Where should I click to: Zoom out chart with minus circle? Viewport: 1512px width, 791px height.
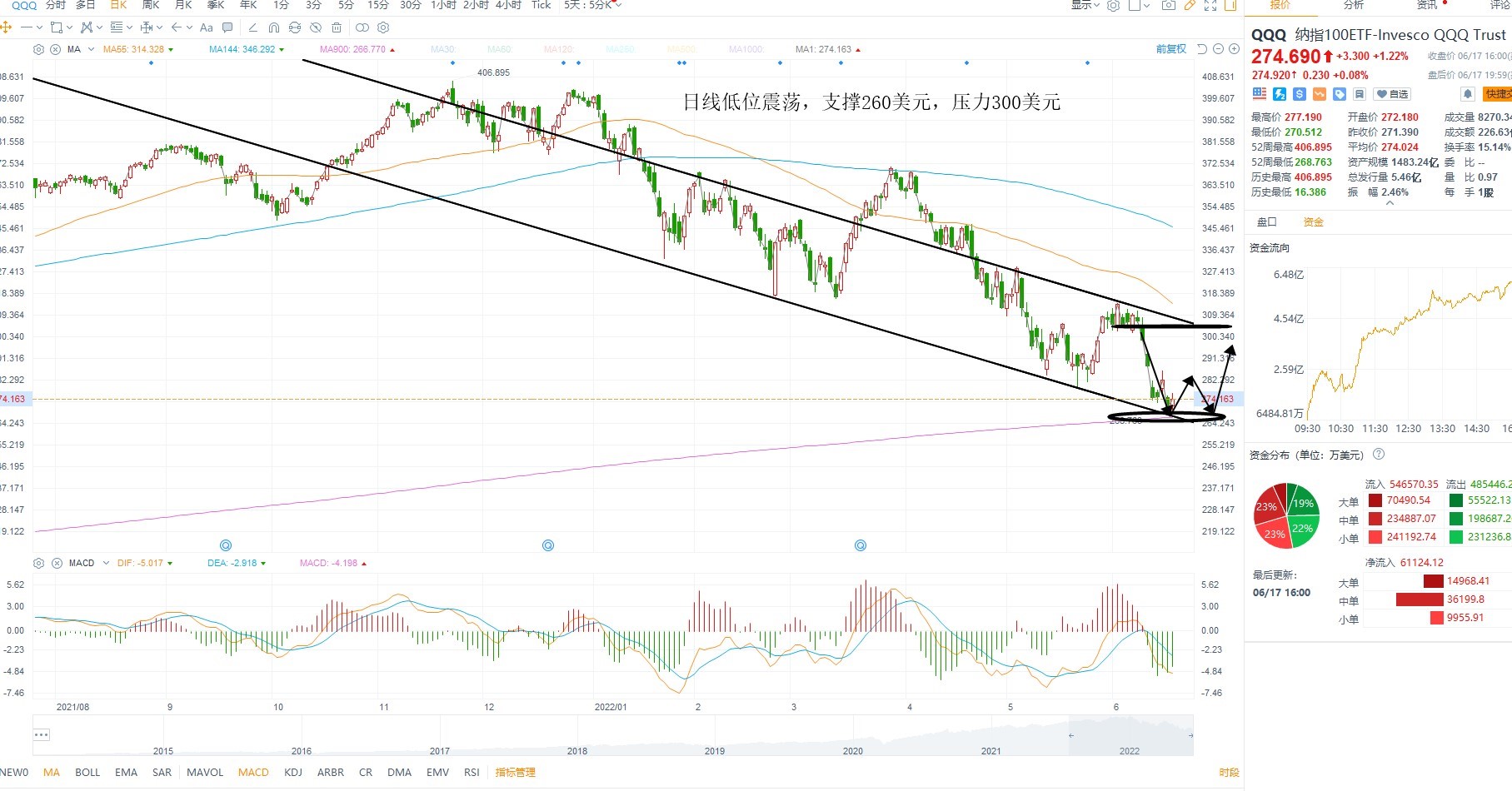[x=1218, y=49]
